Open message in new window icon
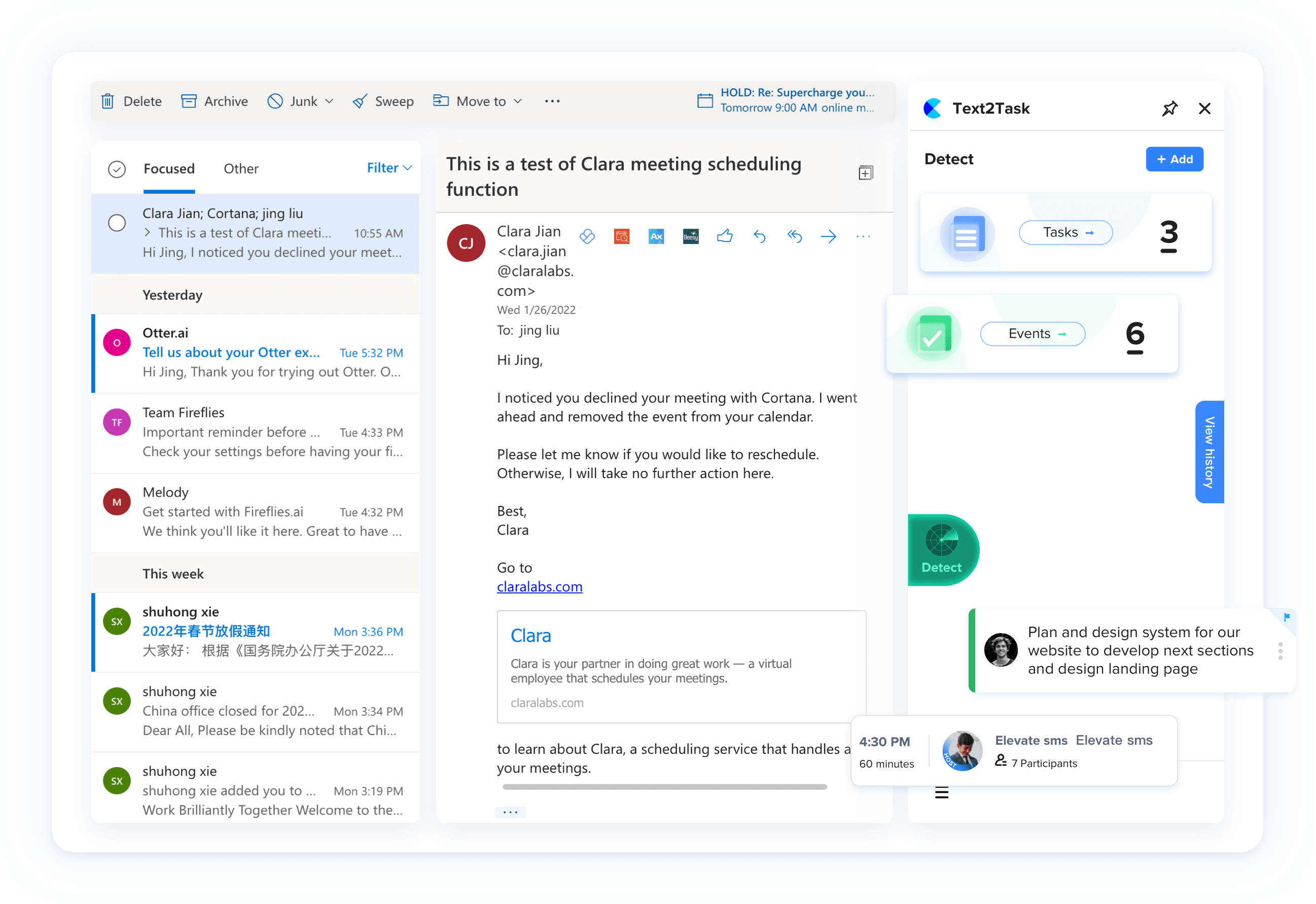 tap(866, 173)
